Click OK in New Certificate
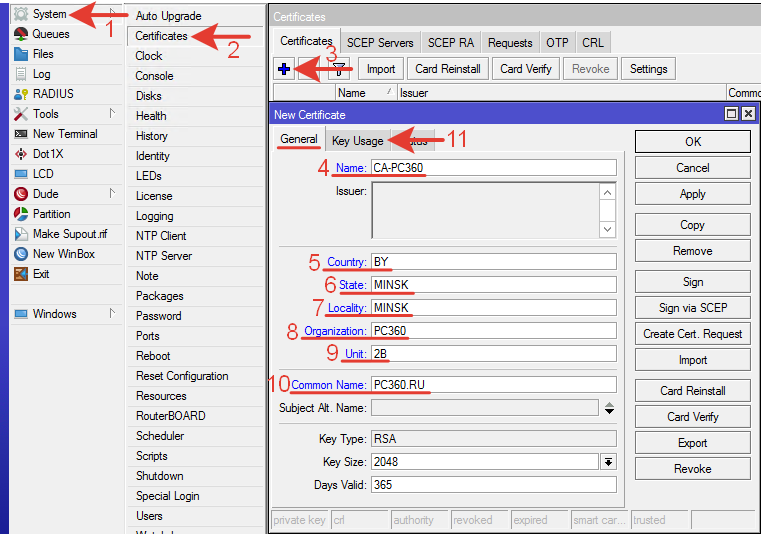 click(x=693, y=142)
